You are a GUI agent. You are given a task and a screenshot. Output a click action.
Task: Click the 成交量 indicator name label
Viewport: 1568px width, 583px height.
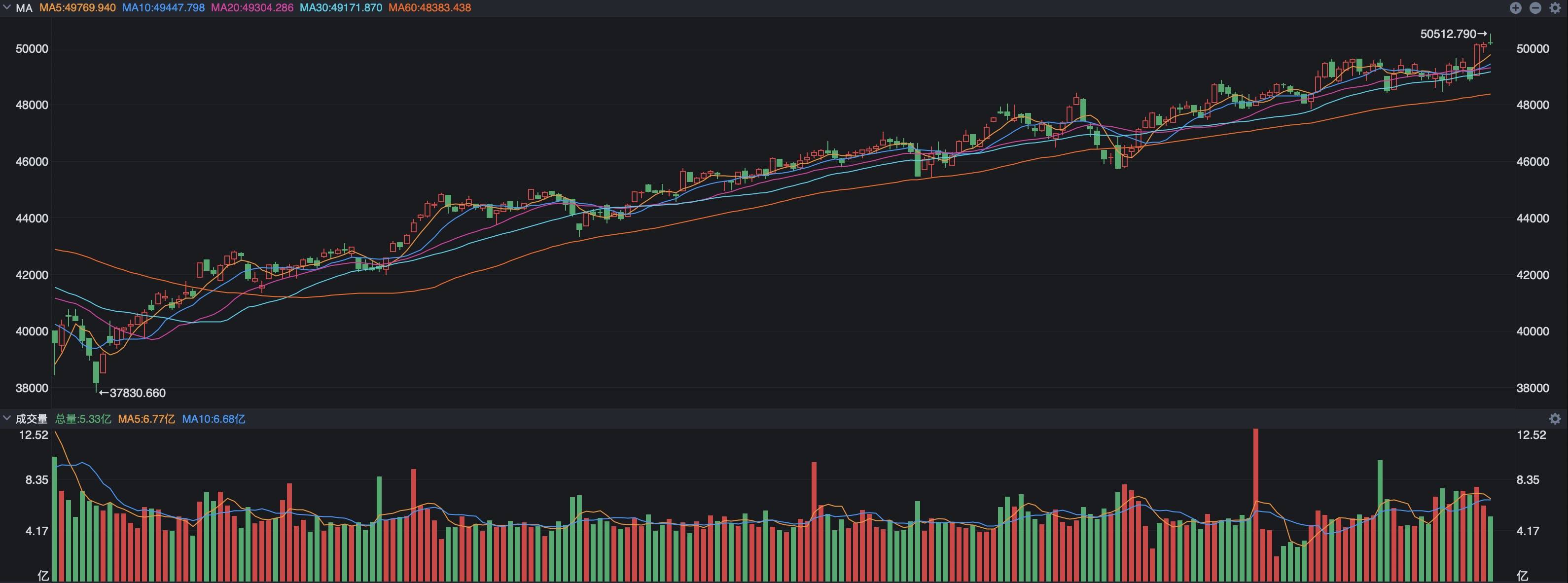tap(32, 419)
